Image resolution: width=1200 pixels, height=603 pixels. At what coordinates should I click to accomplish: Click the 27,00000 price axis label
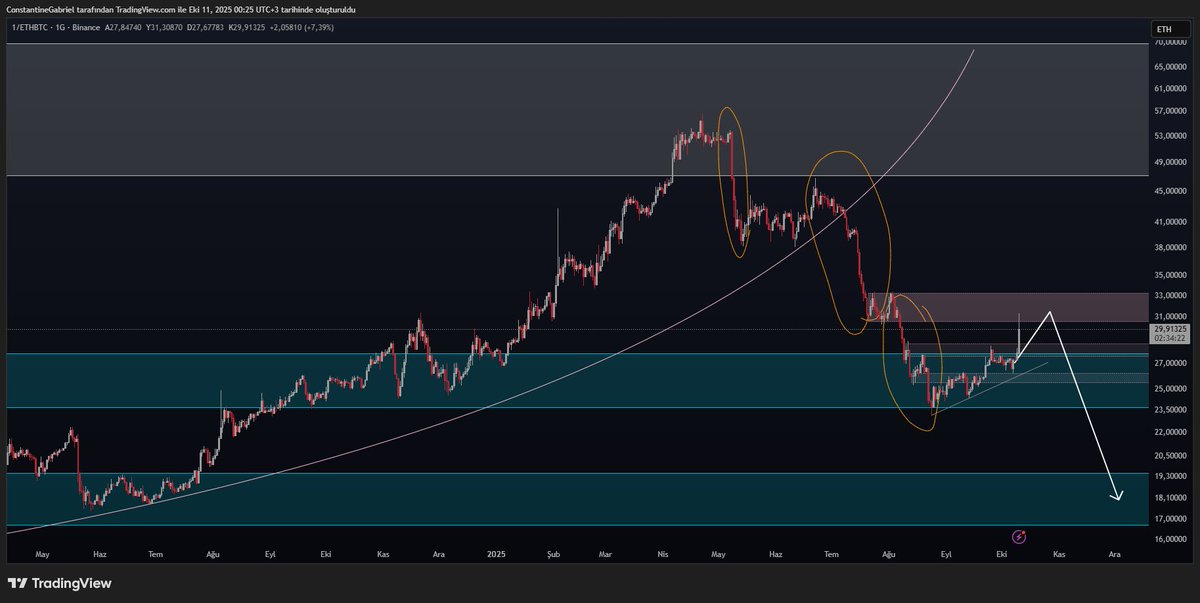(x=1170, y=363)
